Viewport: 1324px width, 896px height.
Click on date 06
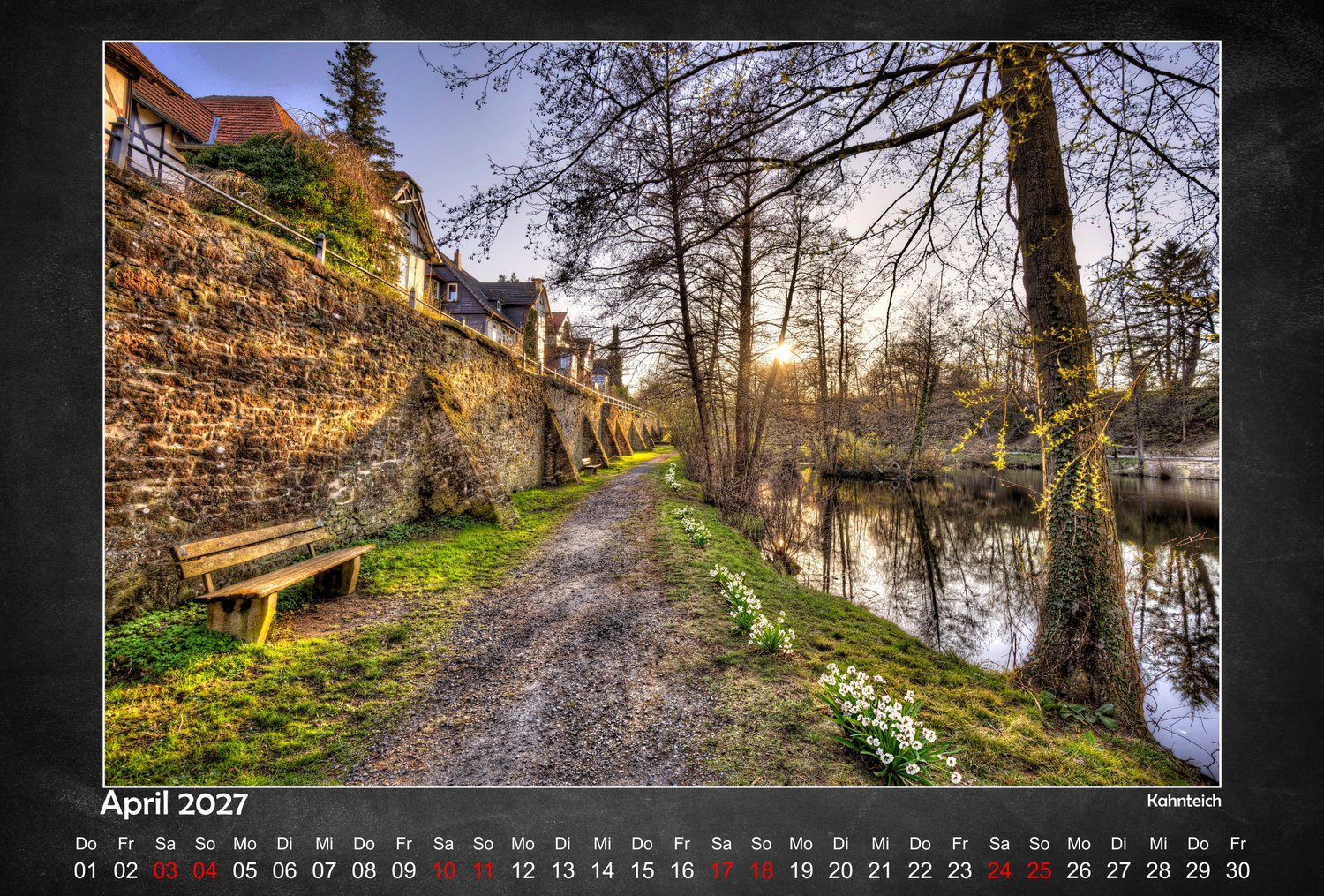click(284, 870)
